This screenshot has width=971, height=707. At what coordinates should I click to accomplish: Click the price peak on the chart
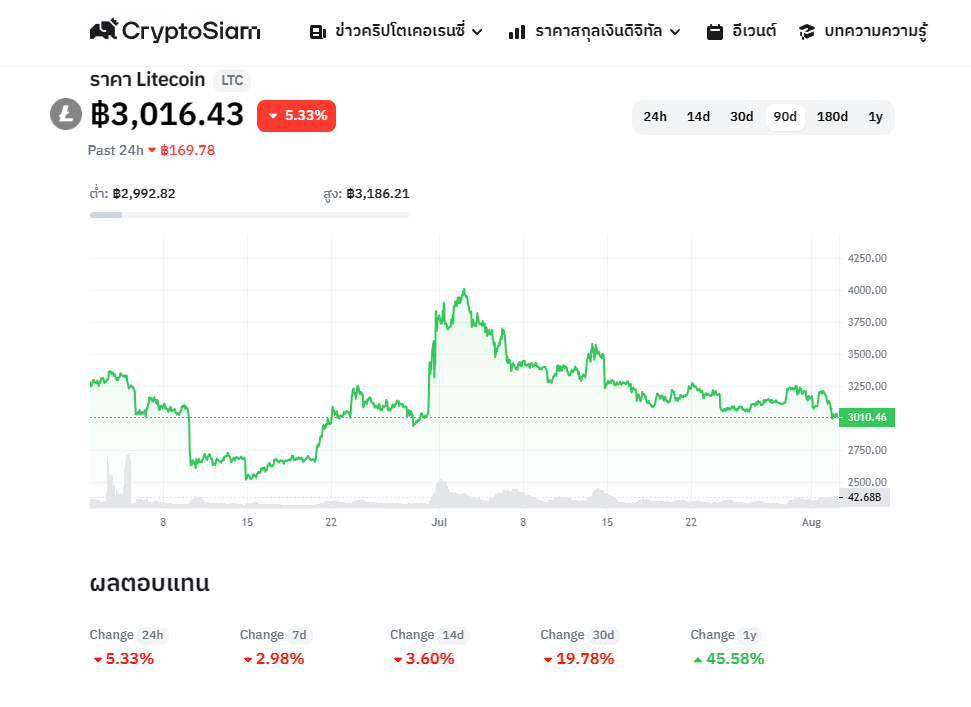pos(464,290)
